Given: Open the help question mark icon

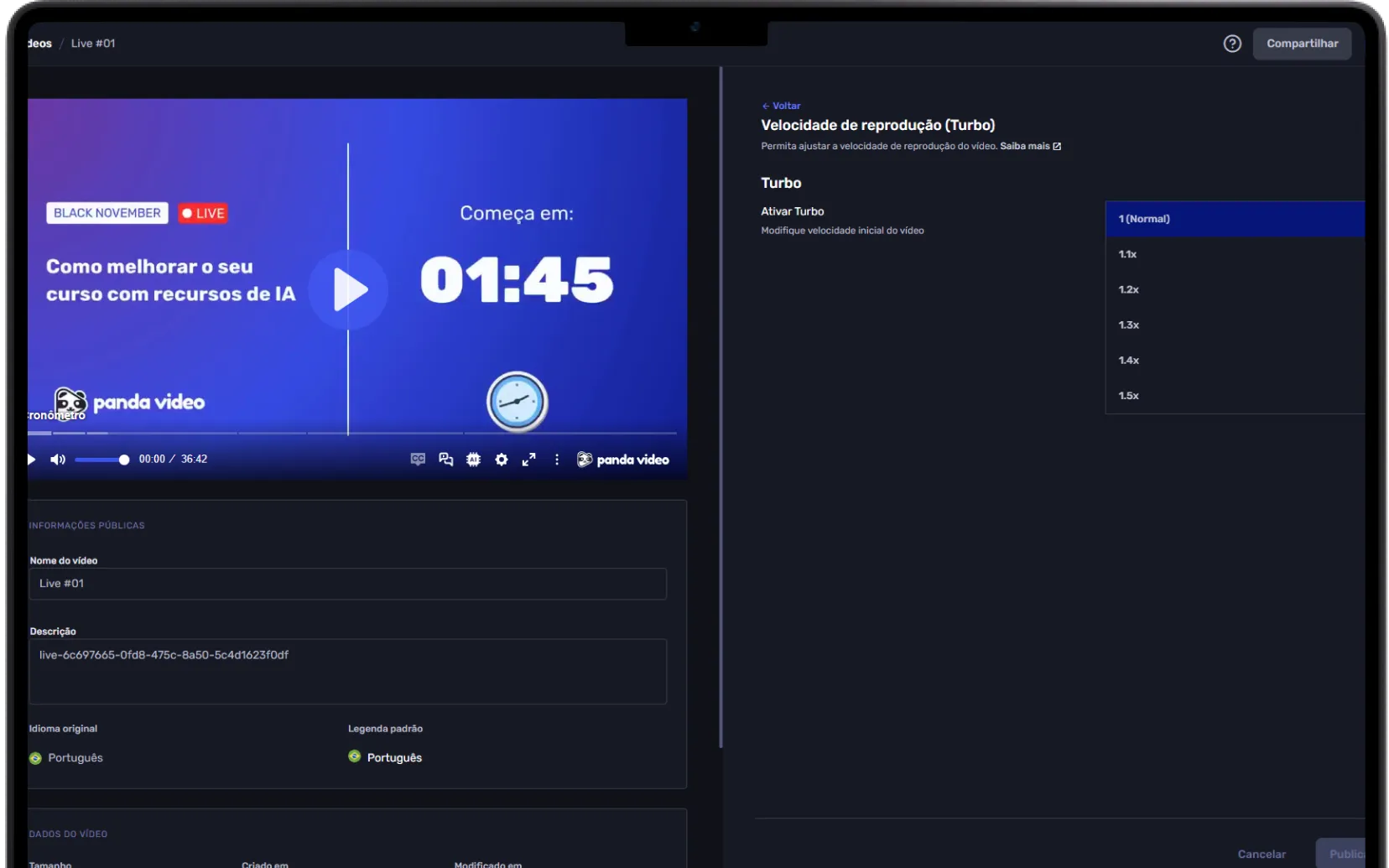Looking at the screenshot, I should tap(1232, 44).
